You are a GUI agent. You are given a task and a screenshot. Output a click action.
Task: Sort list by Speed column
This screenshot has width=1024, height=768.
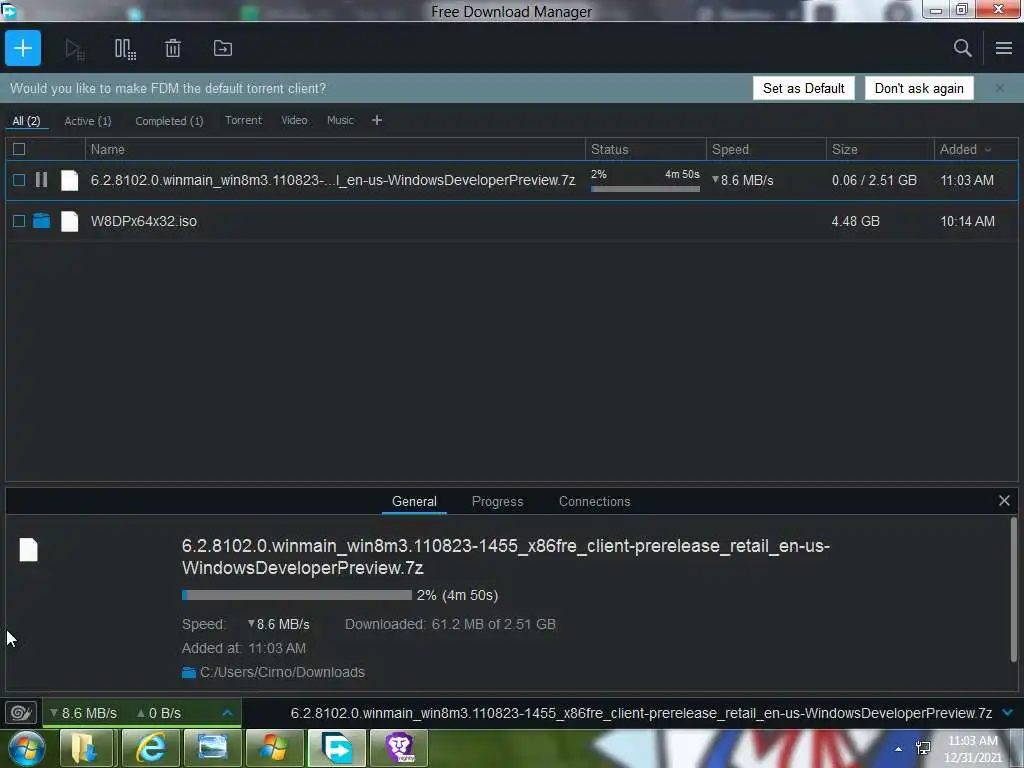pos(766,150)
